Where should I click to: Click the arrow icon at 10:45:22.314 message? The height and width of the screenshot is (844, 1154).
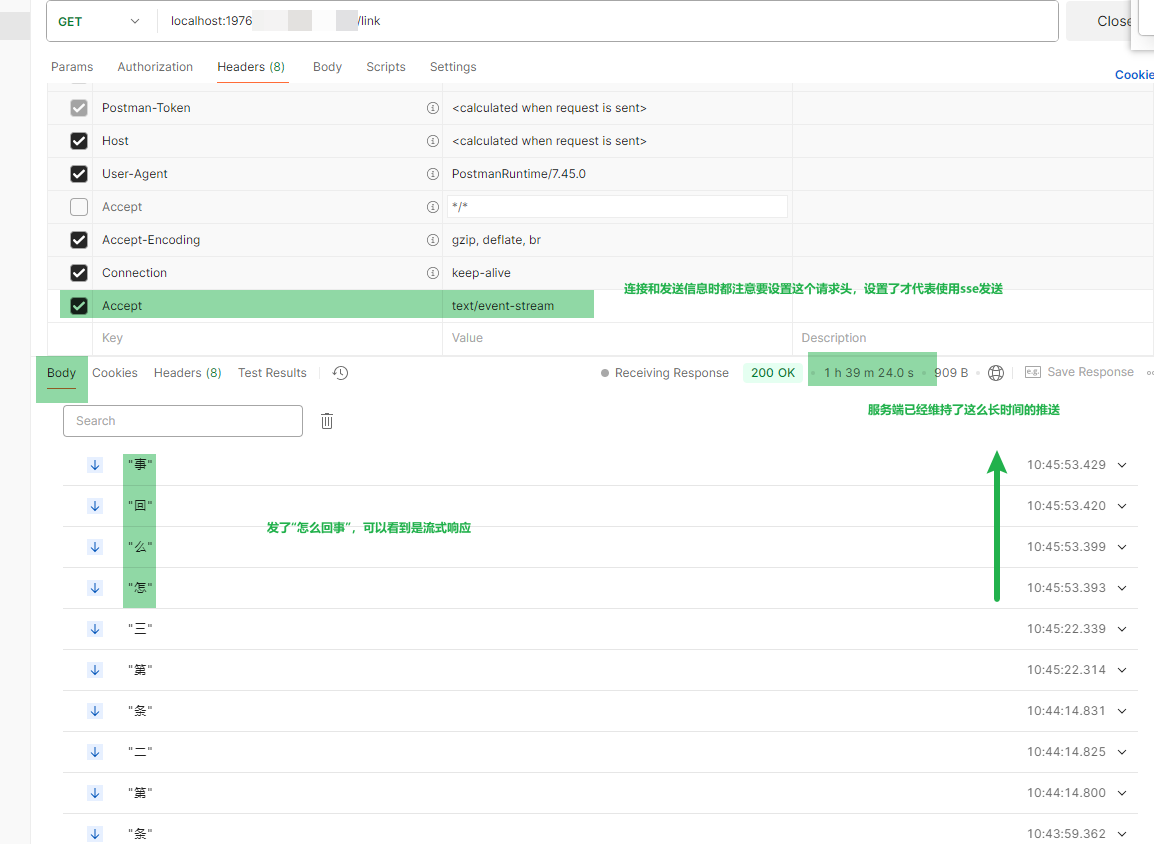[95, 670]
